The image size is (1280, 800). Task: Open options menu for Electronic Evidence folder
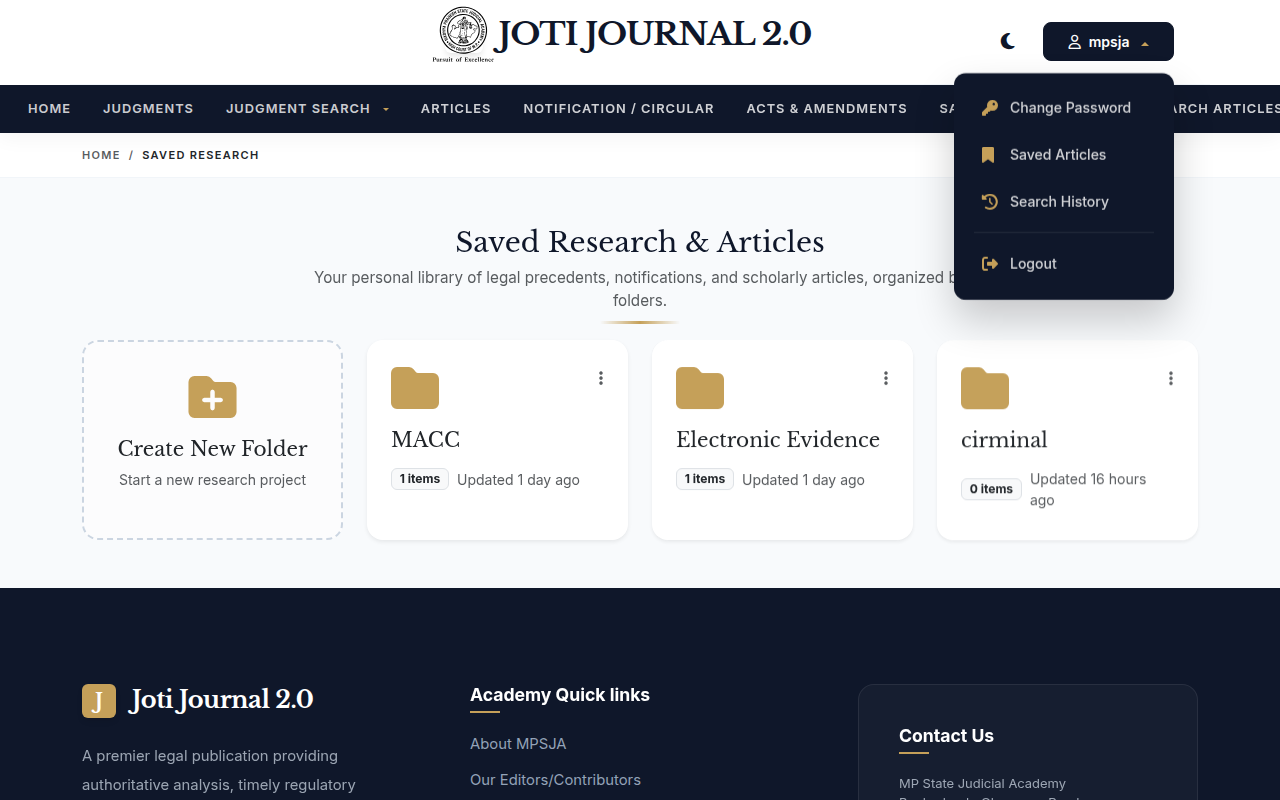[886, 378]
